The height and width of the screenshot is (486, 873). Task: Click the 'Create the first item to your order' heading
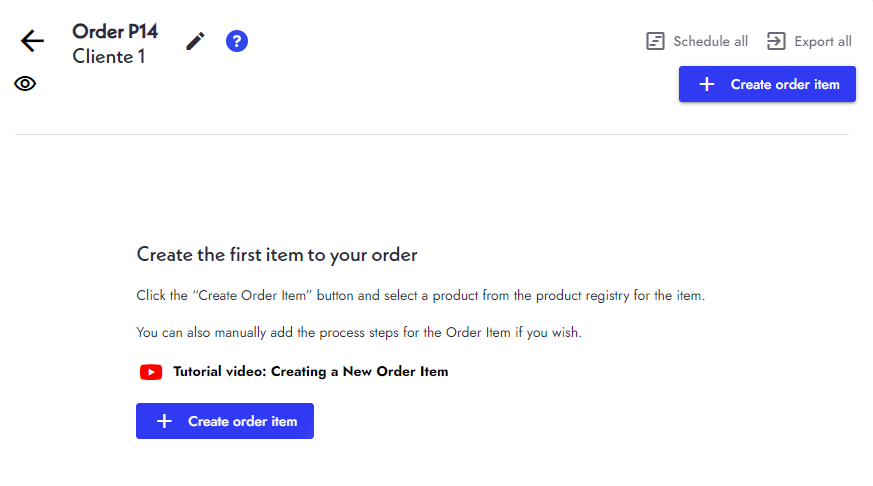click(x=277, y=255)
